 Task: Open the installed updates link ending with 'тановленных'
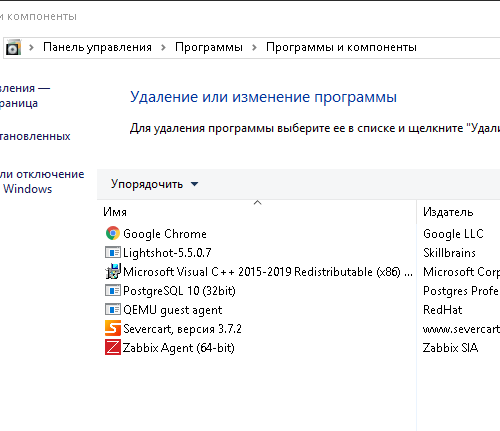tap(35, 136)
